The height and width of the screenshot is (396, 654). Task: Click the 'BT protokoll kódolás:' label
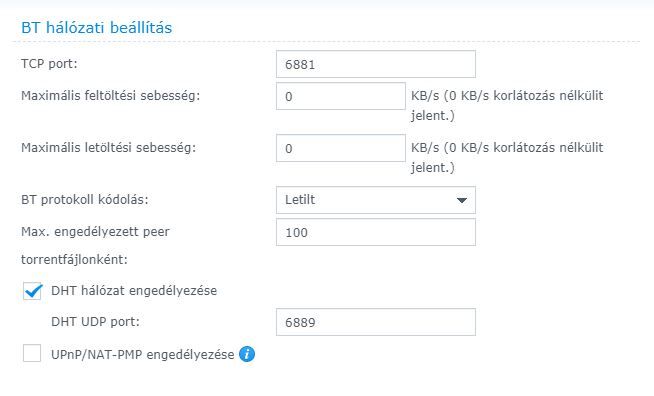pyautogui.click(x=85, y=199)
